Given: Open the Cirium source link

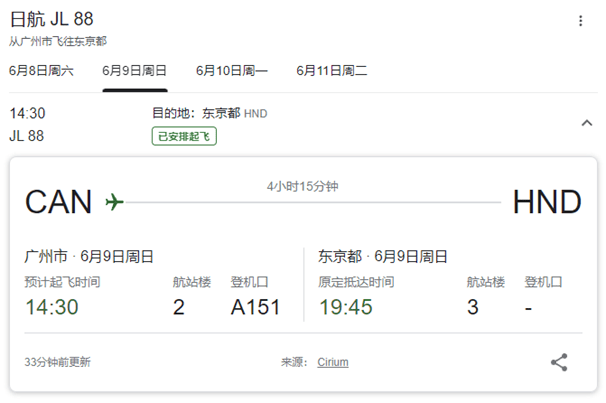Looking at the screenshot, I should [333, 362].
